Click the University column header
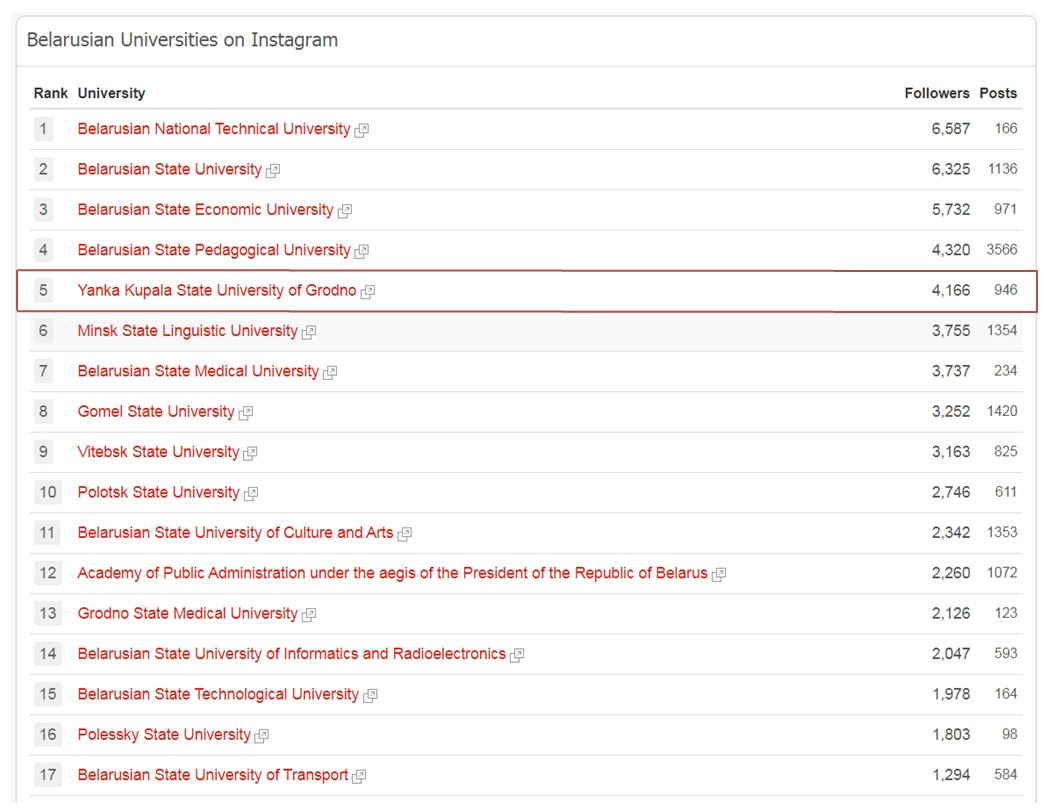Viewport: 1045px width, 811px height. (x=111, y=93)
